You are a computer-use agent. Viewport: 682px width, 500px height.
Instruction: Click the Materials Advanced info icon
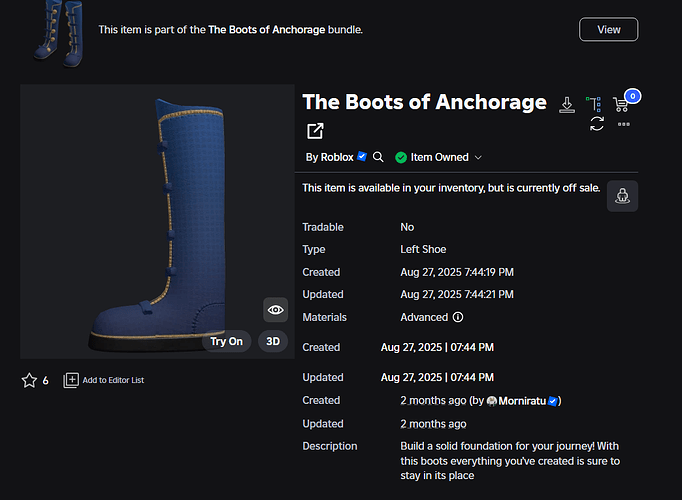pyautogui.click(x=458, y=317)
